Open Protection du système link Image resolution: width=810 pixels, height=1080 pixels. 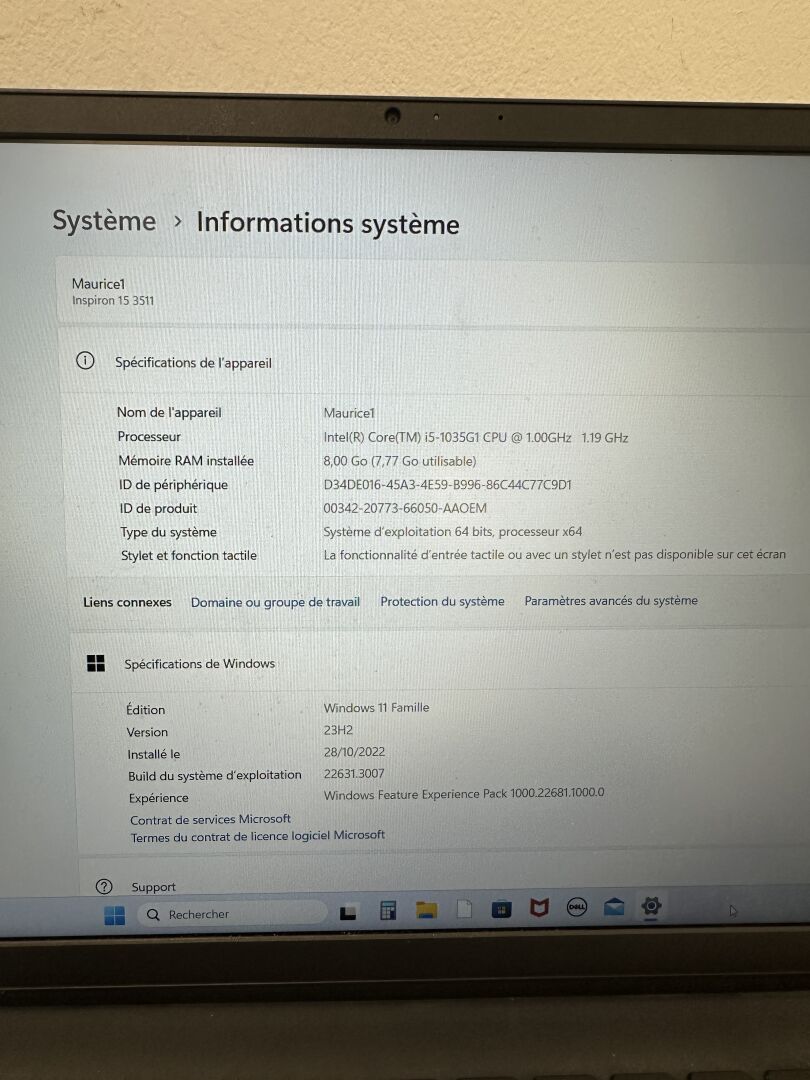pos(442,601)
